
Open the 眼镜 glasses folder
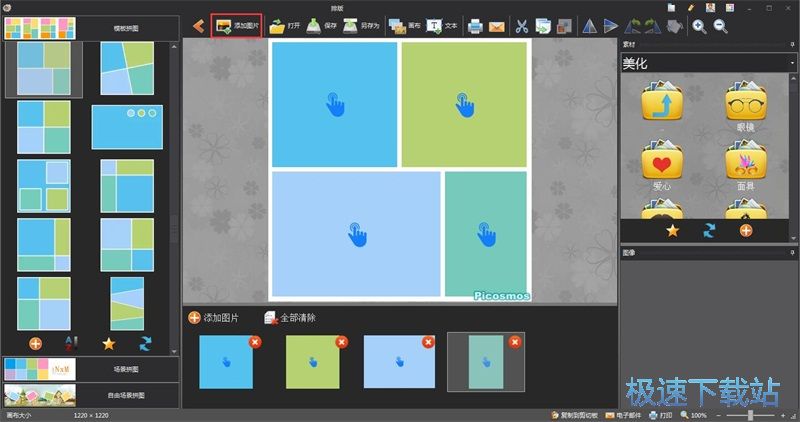pos(745,106)
